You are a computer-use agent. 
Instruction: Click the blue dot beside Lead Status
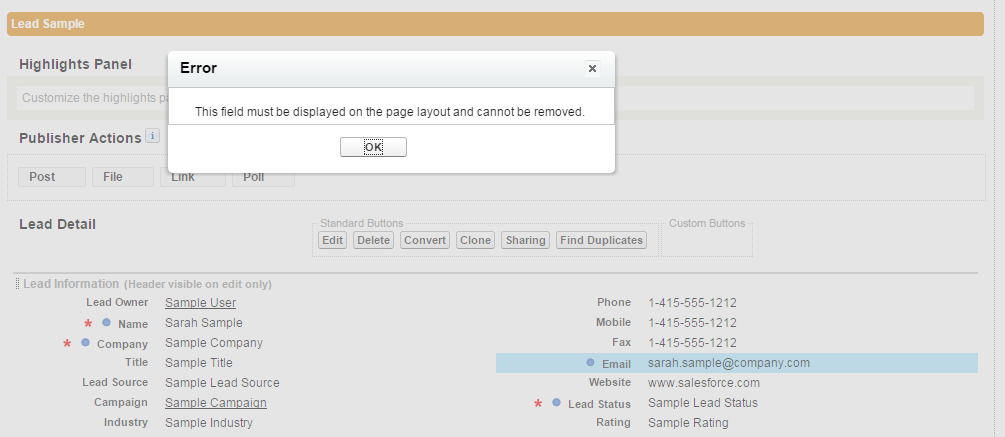click(556, 402)
